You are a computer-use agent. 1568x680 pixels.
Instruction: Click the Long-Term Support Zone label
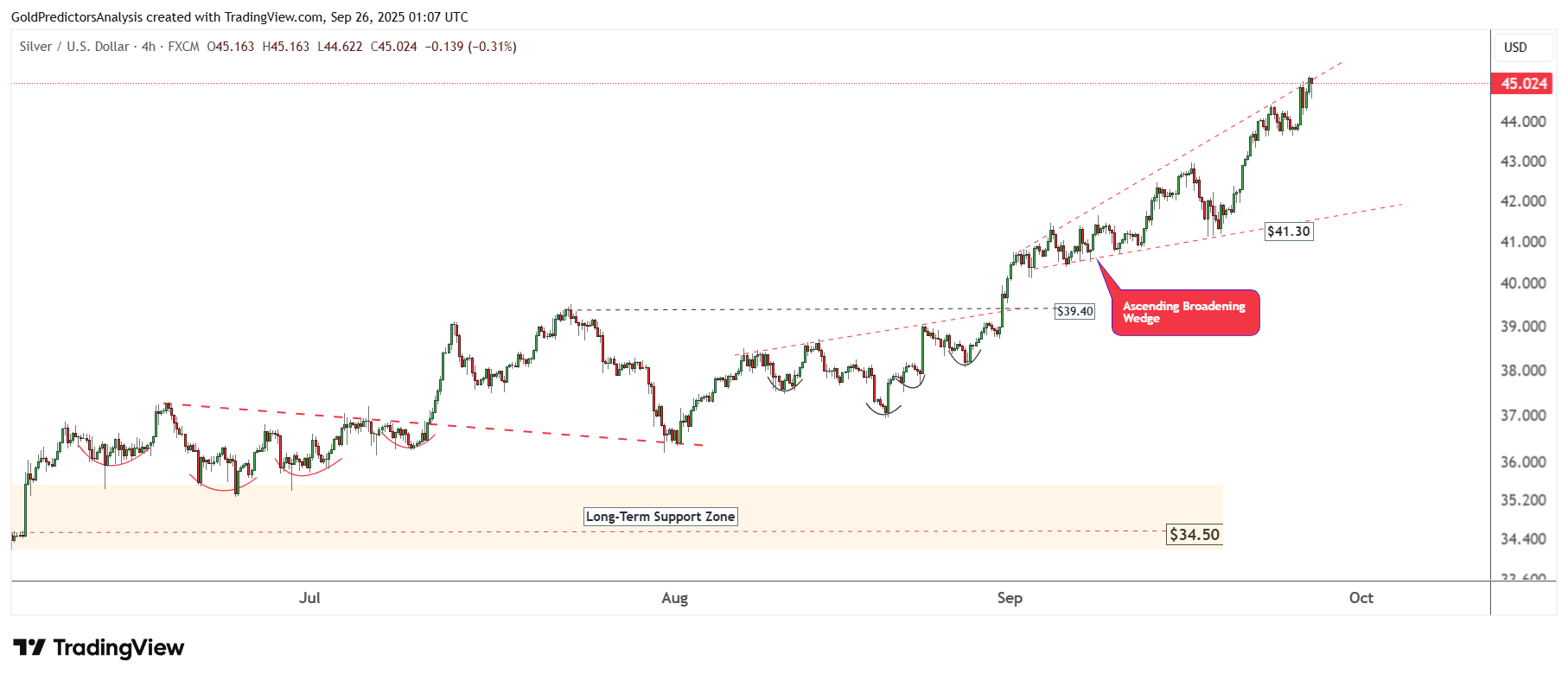coord(660,517)
